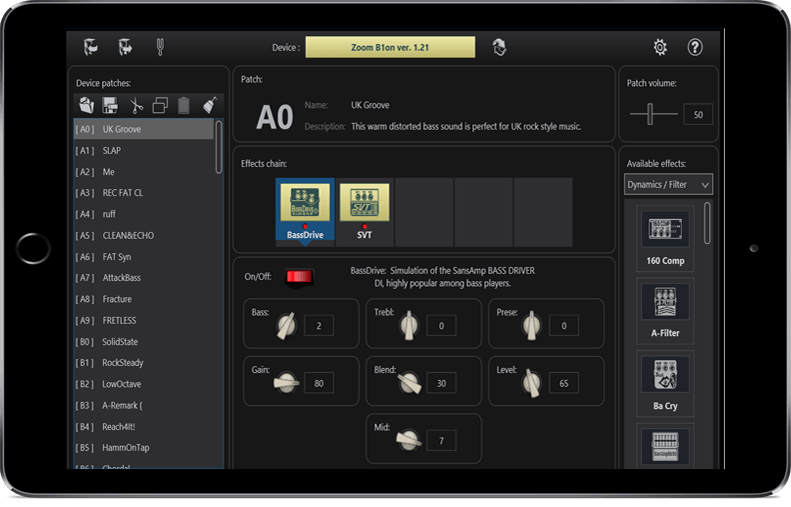Click the save patch floppy disk icon
Image resolution: width=791 pixels, height=507 pixels.
click(111, 105)
